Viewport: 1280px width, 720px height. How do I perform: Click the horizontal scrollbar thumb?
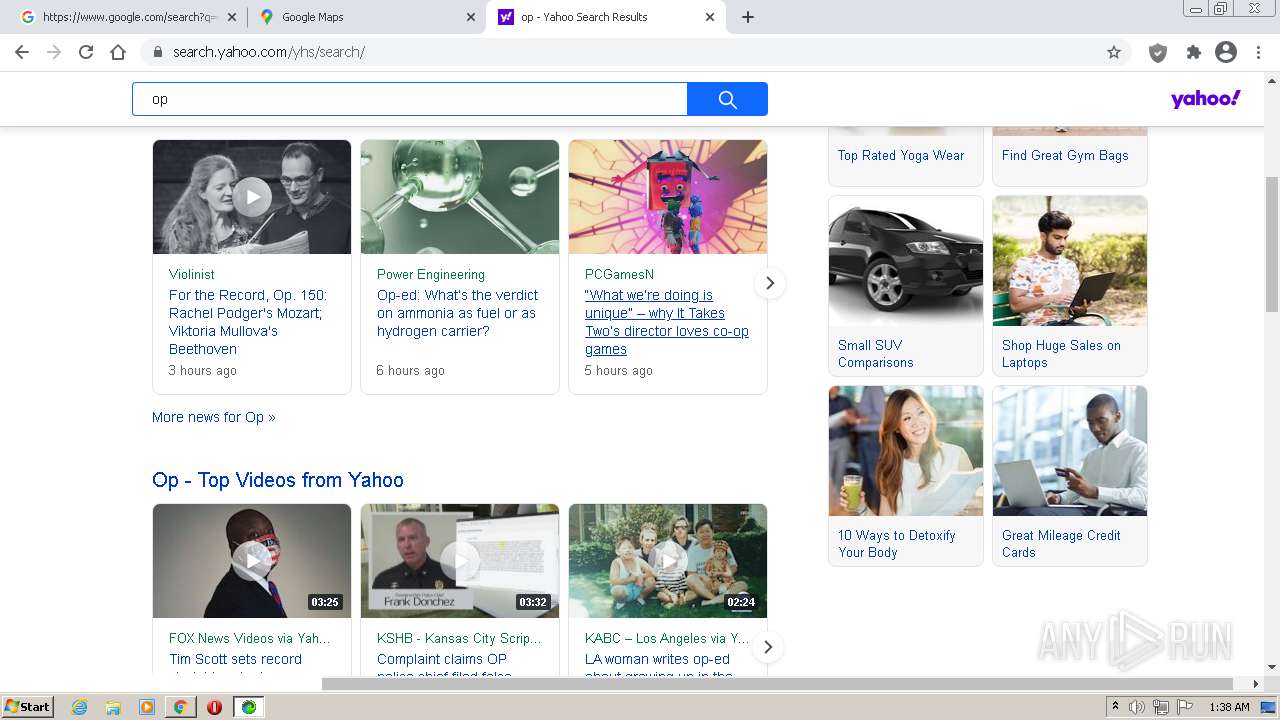(x=777, y=684)
